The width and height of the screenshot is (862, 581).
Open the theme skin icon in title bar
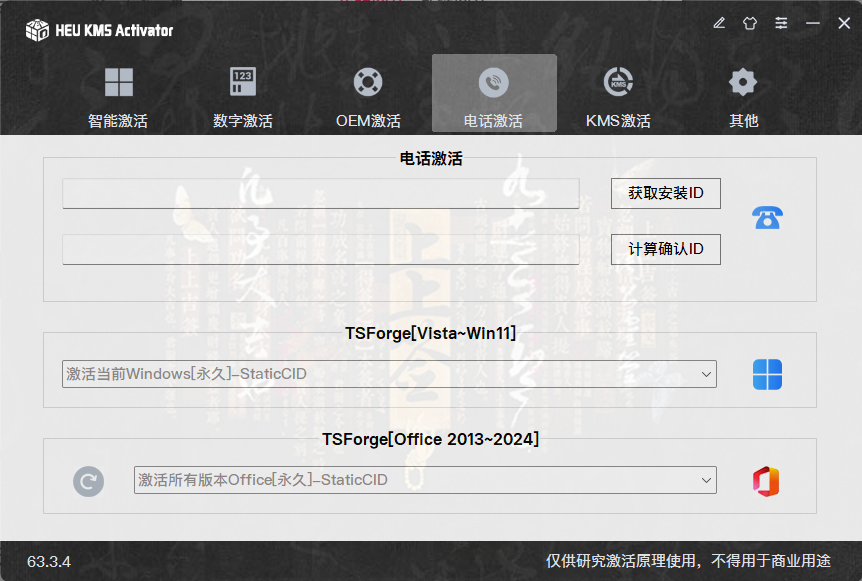pos(750,22)
